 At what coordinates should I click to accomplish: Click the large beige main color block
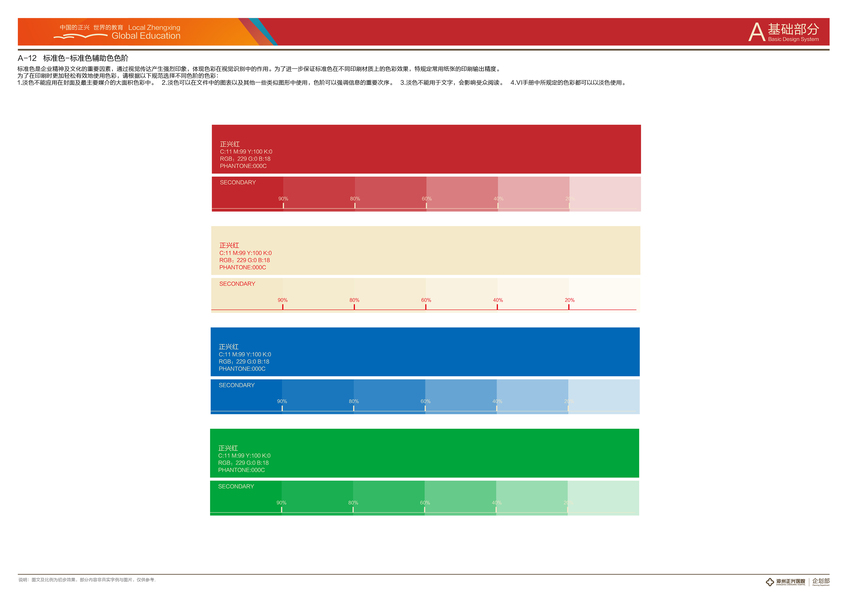tap(426, 250)
